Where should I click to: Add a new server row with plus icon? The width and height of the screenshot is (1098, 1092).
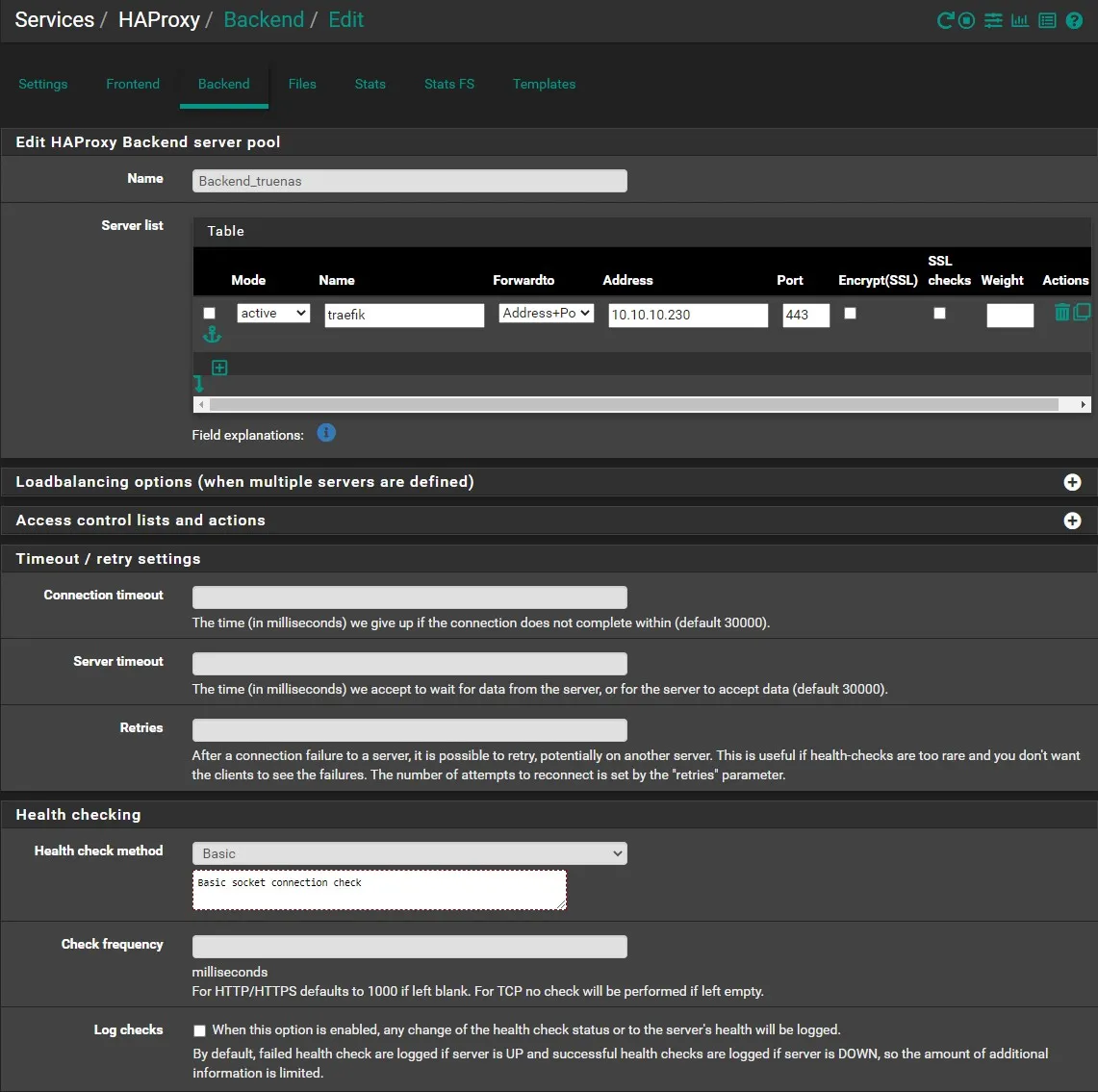[219, 368]
